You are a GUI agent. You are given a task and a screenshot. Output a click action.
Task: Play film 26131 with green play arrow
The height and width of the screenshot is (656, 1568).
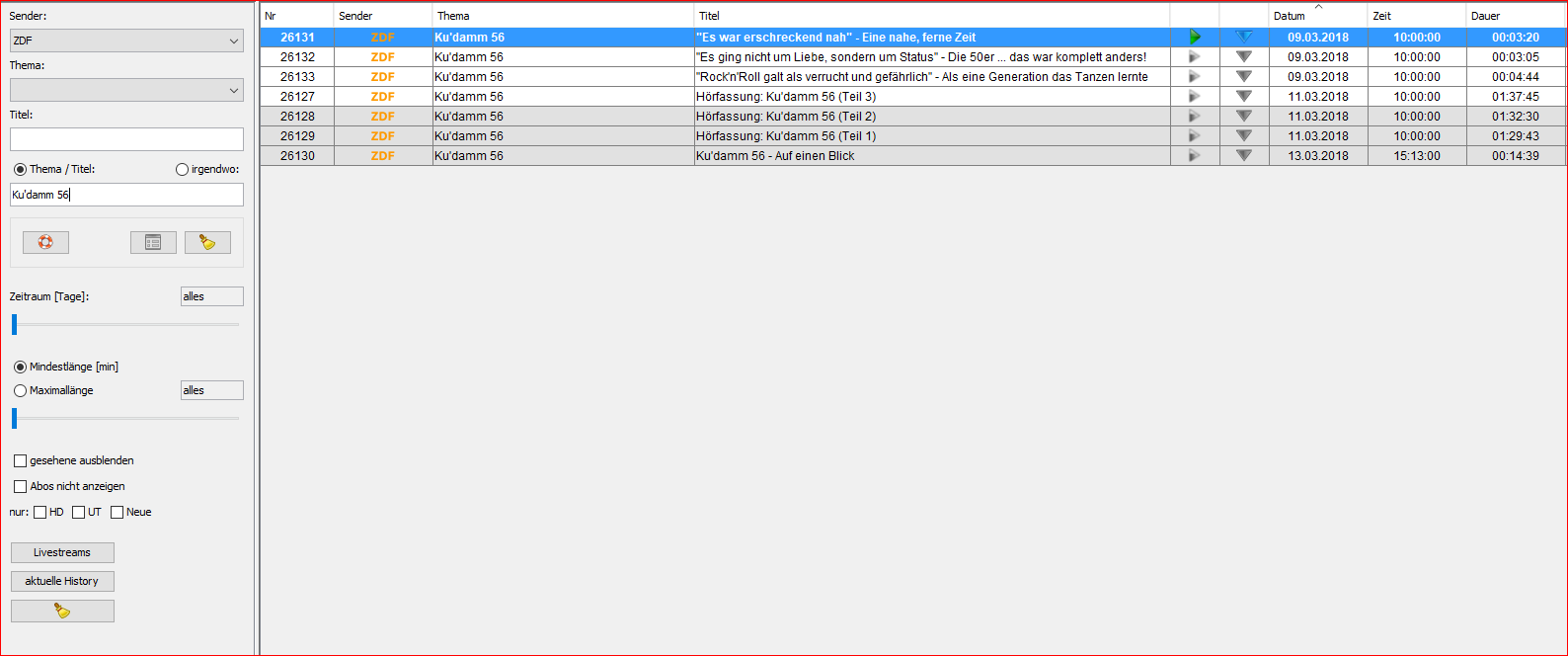click(x=1195, y=38)
